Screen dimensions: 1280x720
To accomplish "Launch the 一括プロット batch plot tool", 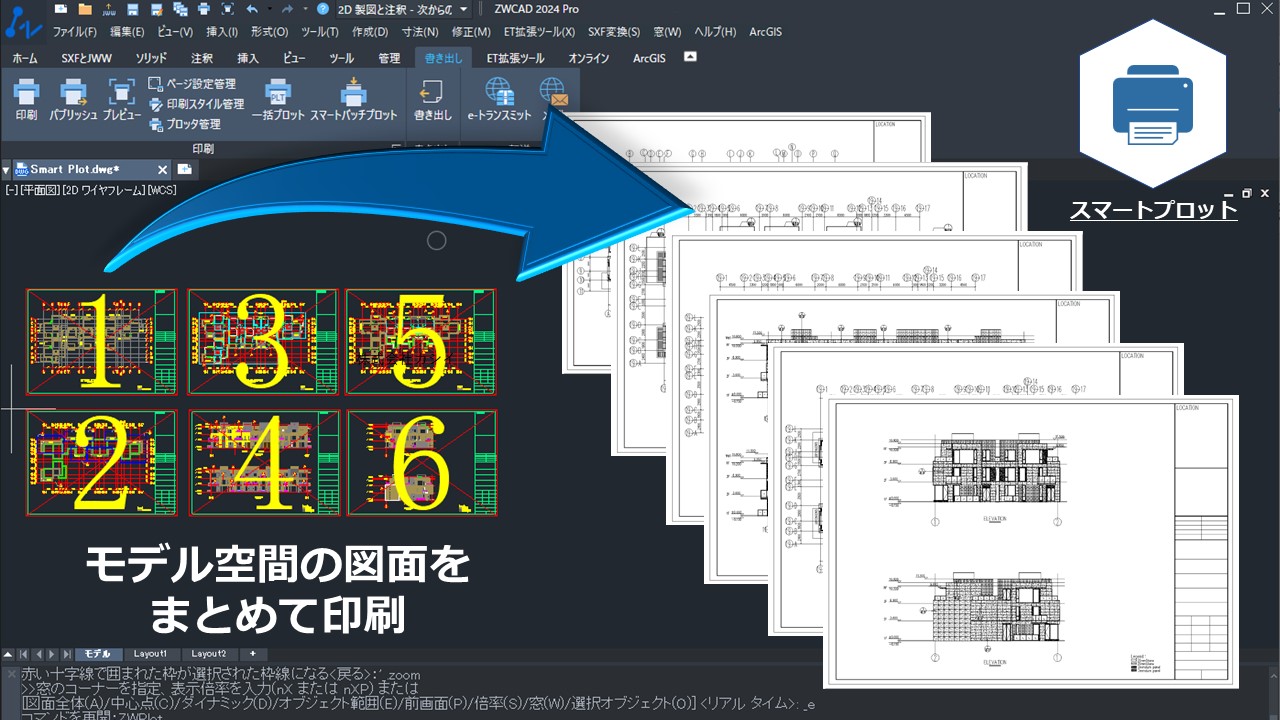I will (x=277, y=100).
